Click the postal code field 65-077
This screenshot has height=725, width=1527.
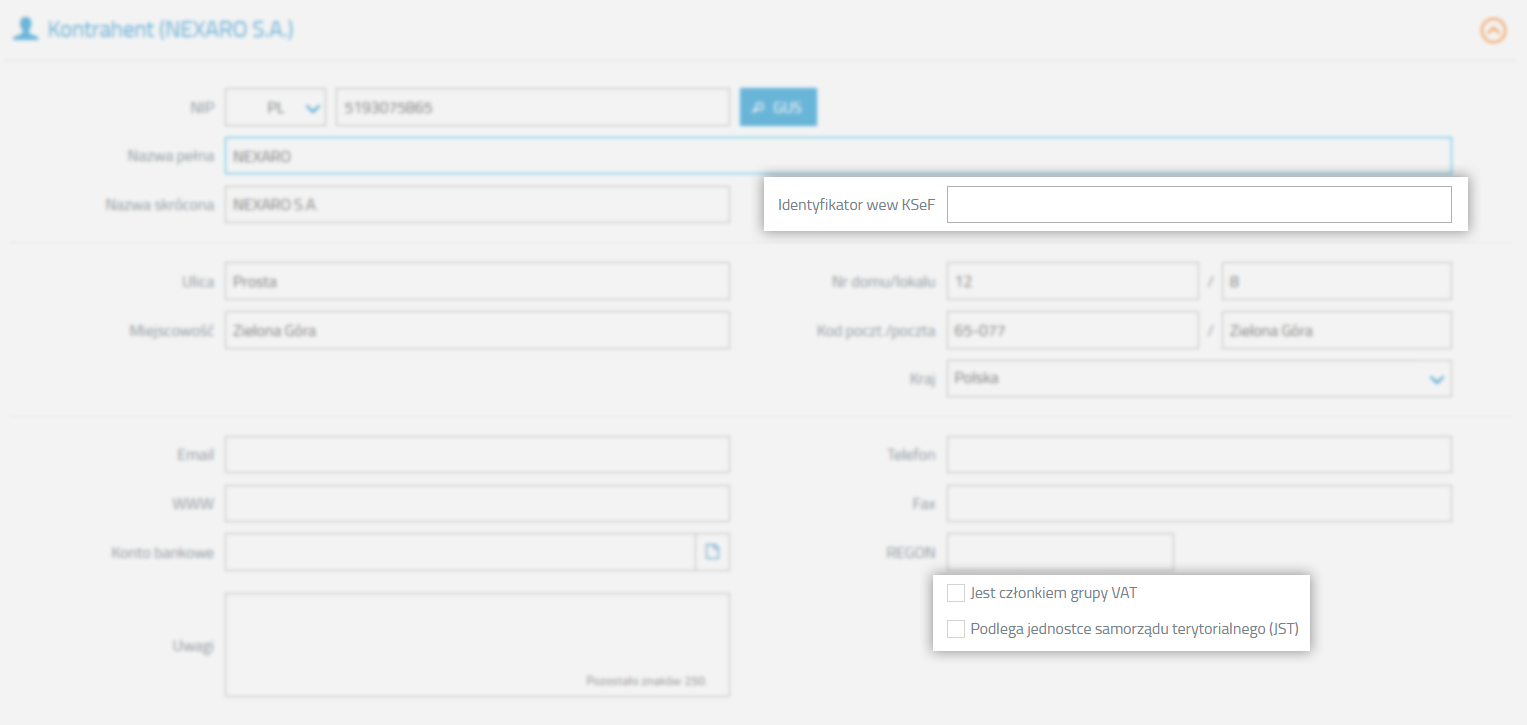(x=1071, y=330)
